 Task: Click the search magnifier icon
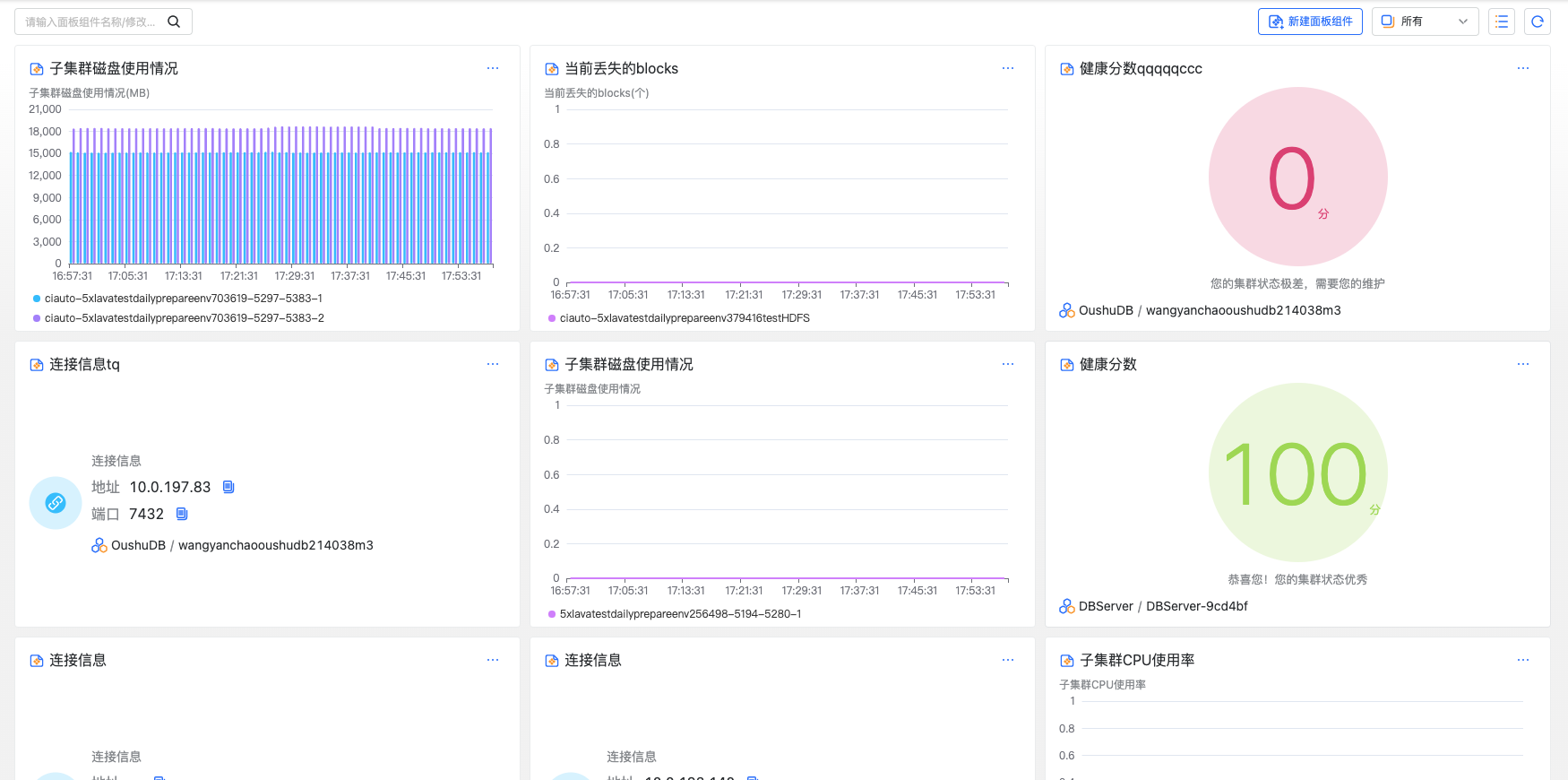tap(174, 22)
